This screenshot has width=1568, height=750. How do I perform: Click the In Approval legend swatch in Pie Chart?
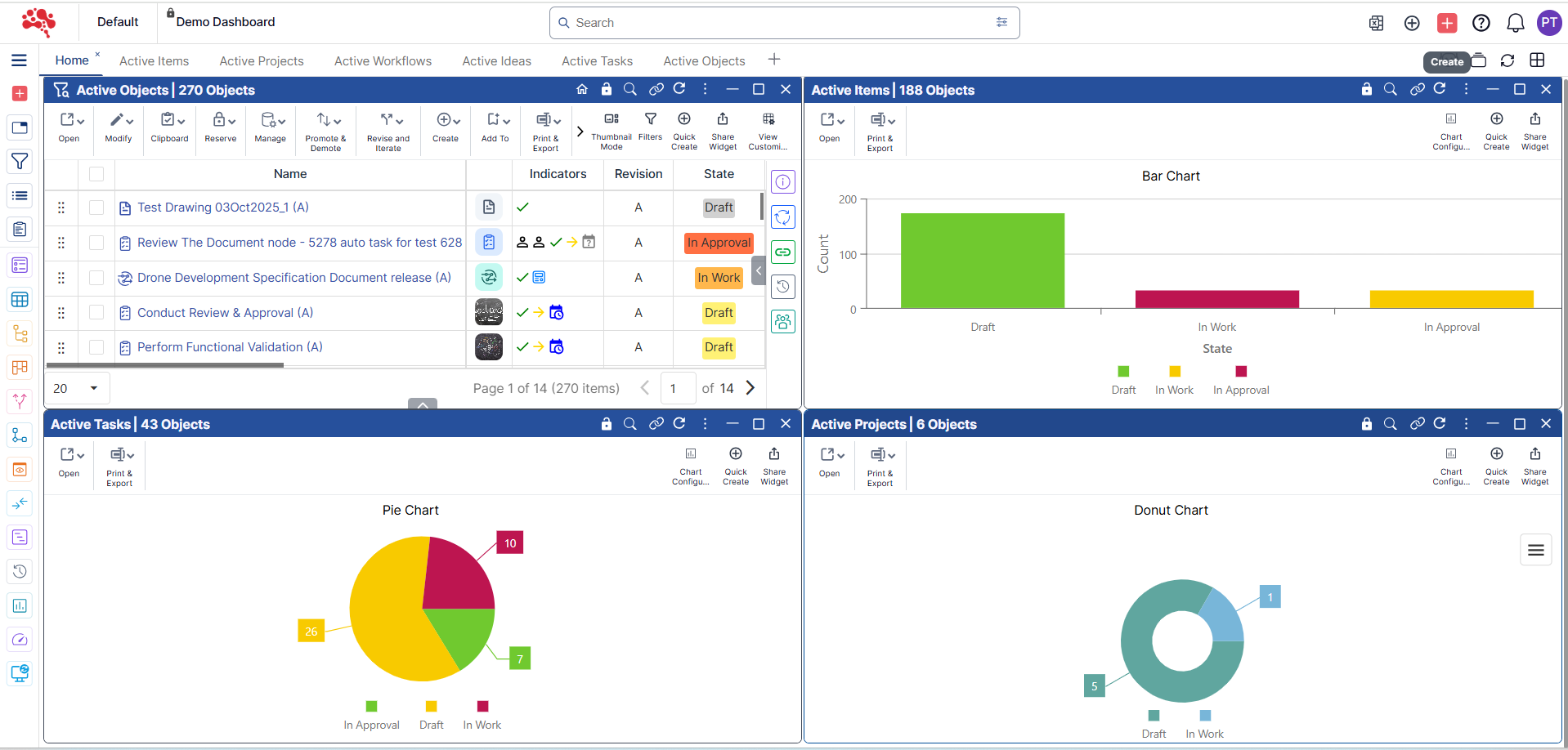coord(371,706)
